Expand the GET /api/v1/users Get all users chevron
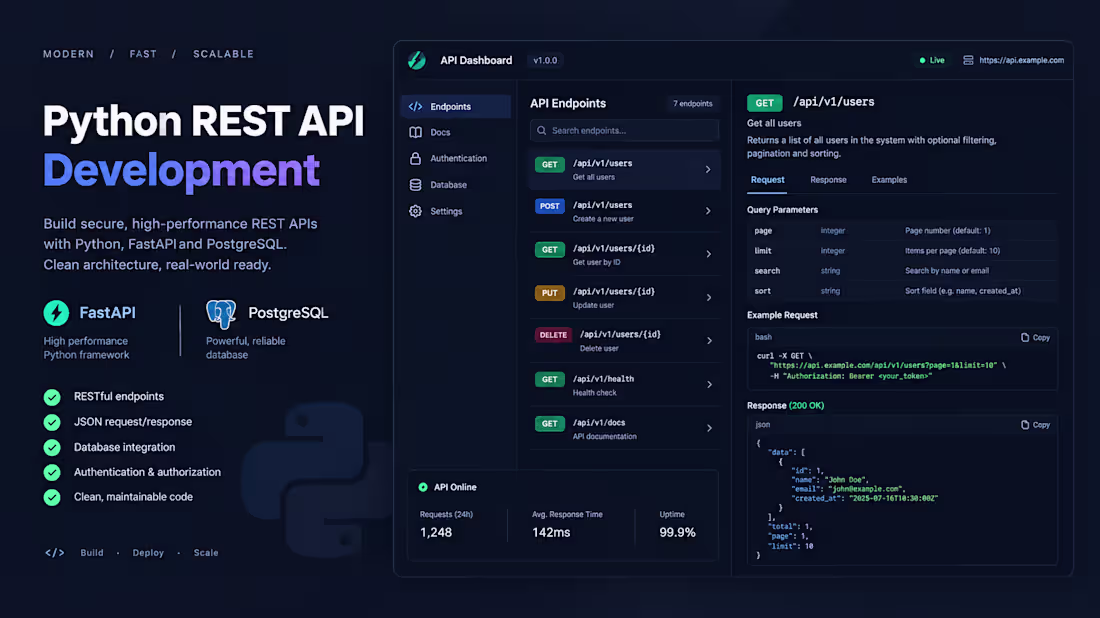 (x=708, y=169)
